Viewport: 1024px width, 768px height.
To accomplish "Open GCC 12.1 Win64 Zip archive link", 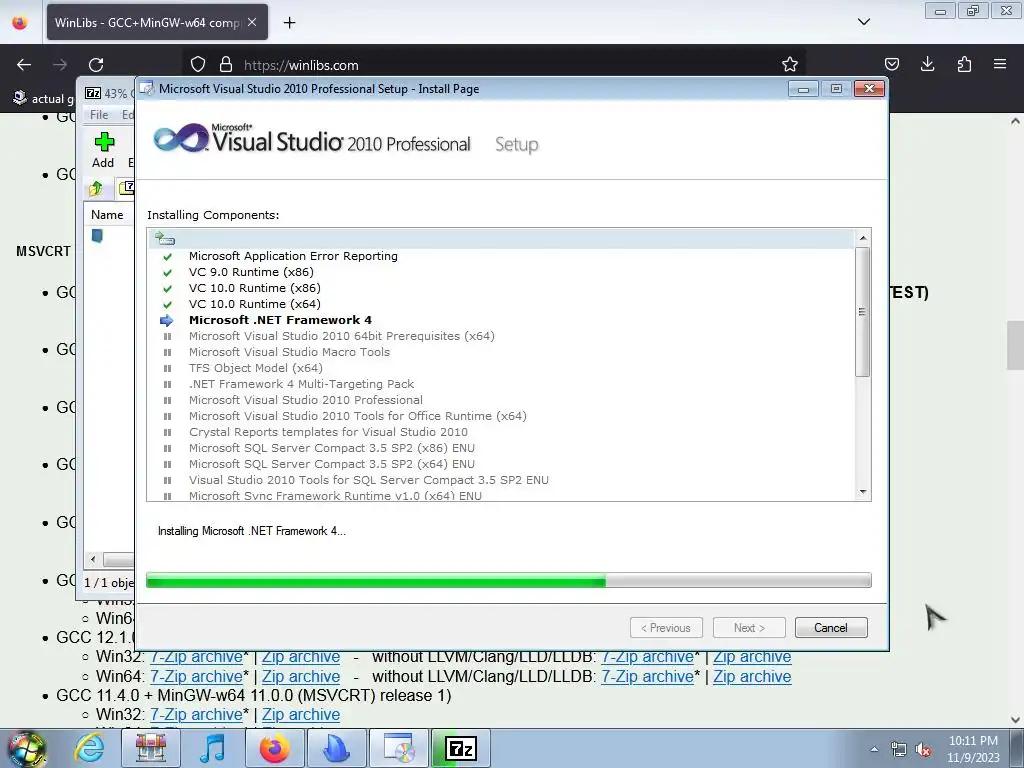I will (x=301, y=677).
